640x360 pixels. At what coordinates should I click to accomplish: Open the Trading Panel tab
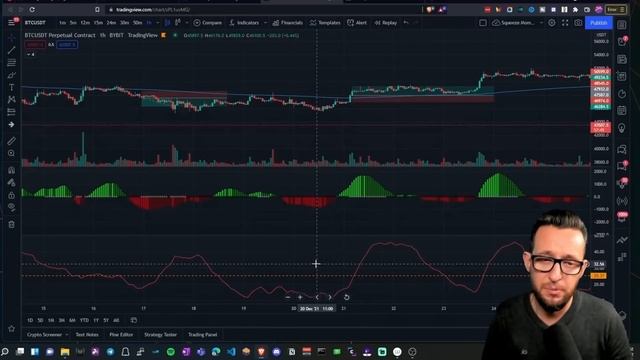[202, 335]
